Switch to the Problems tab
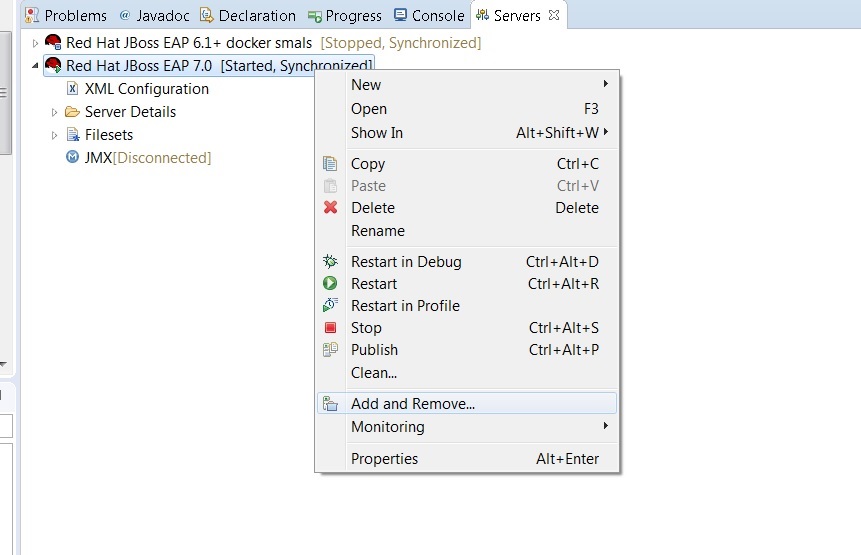Viewport: 861px width, 555px height. (x=66, y=15)
